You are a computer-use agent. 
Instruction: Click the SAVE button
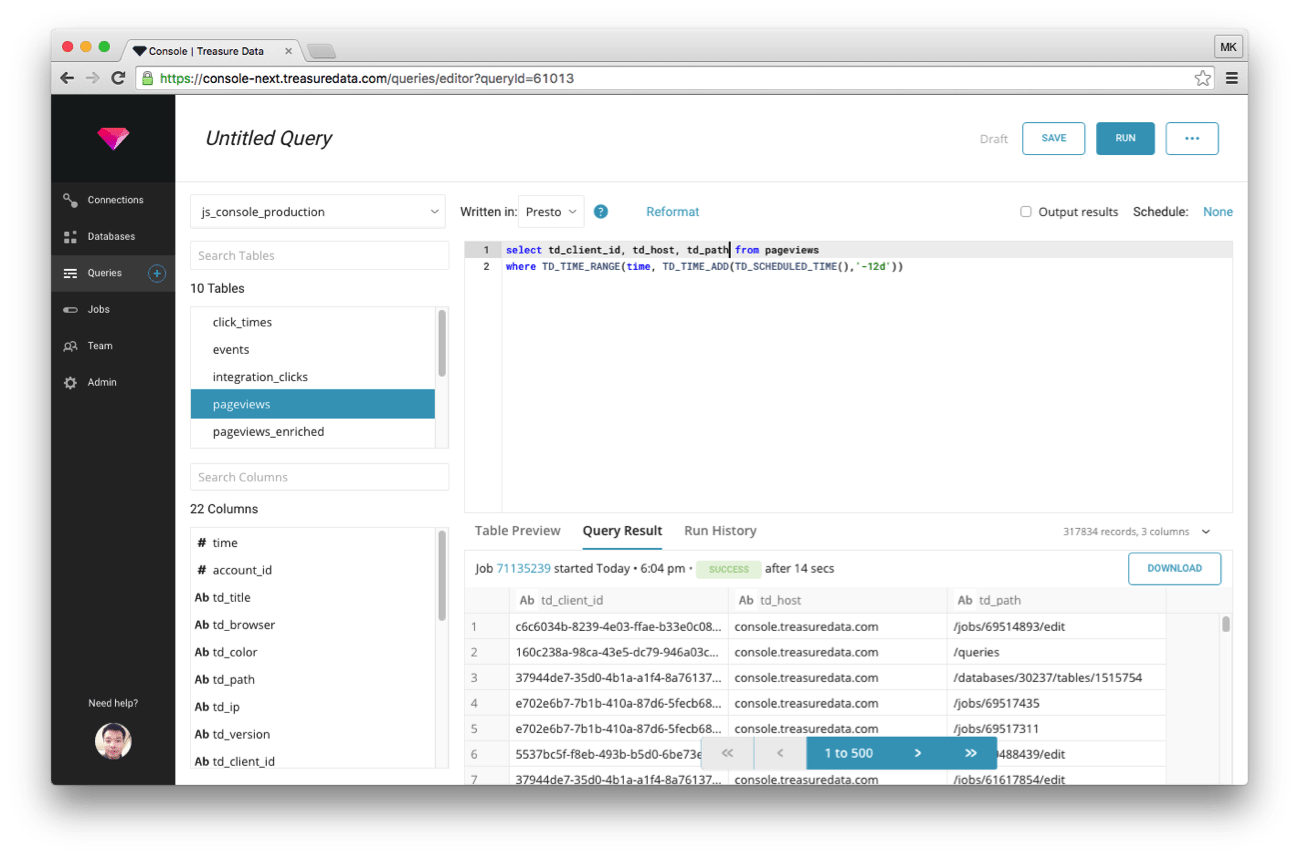[x=1054, y=139]
